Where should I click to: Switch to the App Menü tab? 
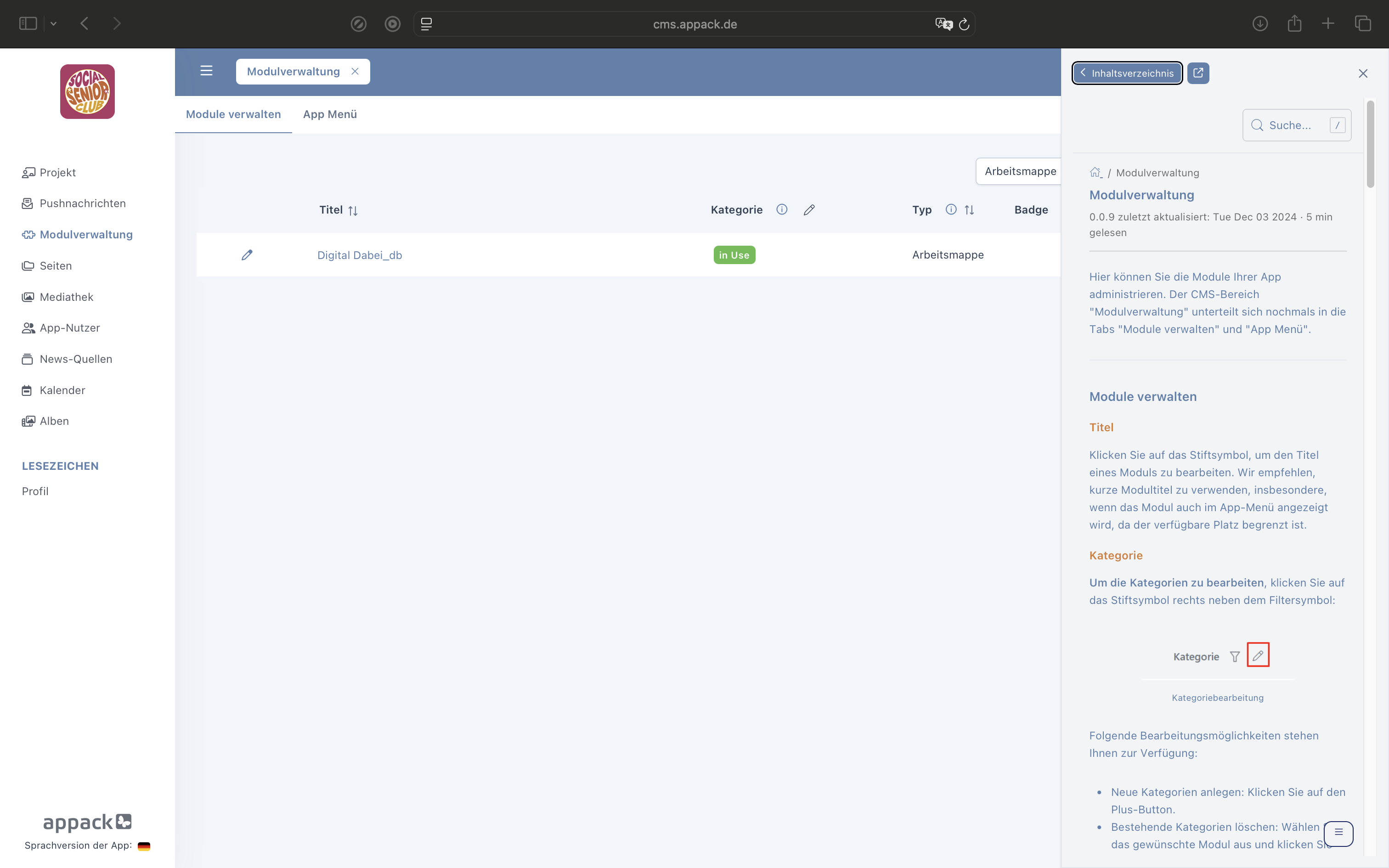[x=329, y=114]
